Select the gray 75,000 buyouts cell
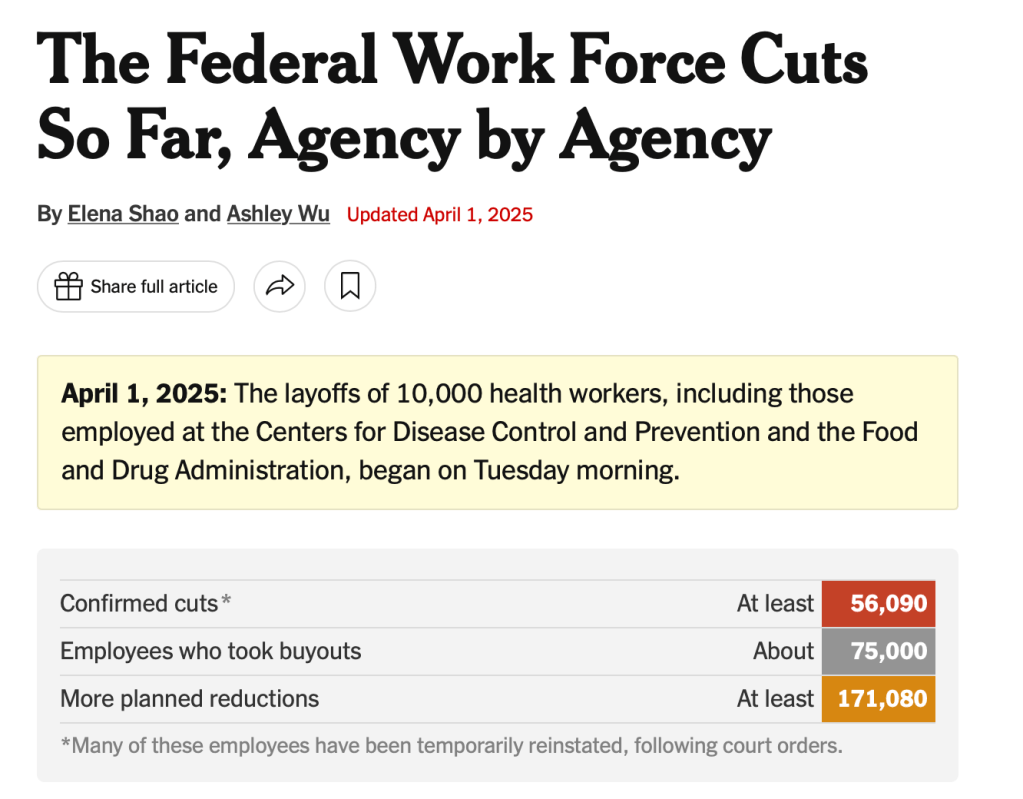Viewport: 1023px width, 799px height. click(x=878, y=651)
